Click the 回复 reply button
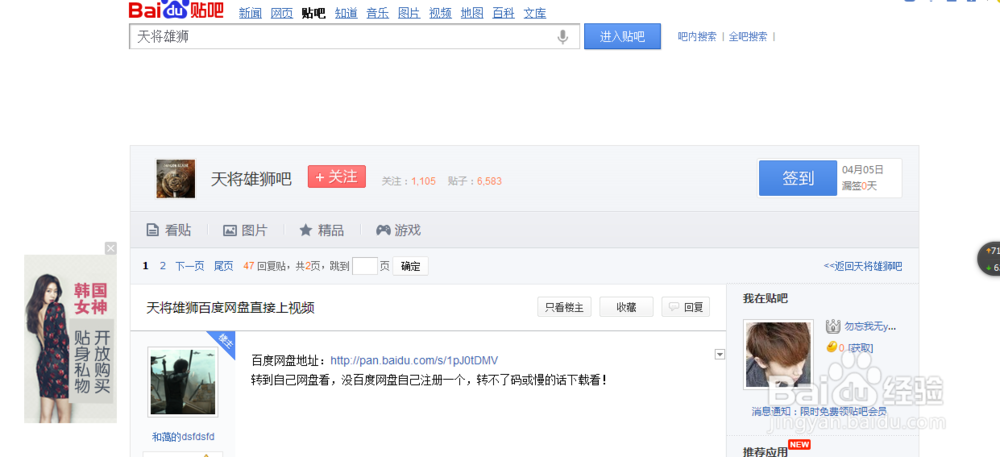Viewport: 1000px width, 457px height. point(686,307)
